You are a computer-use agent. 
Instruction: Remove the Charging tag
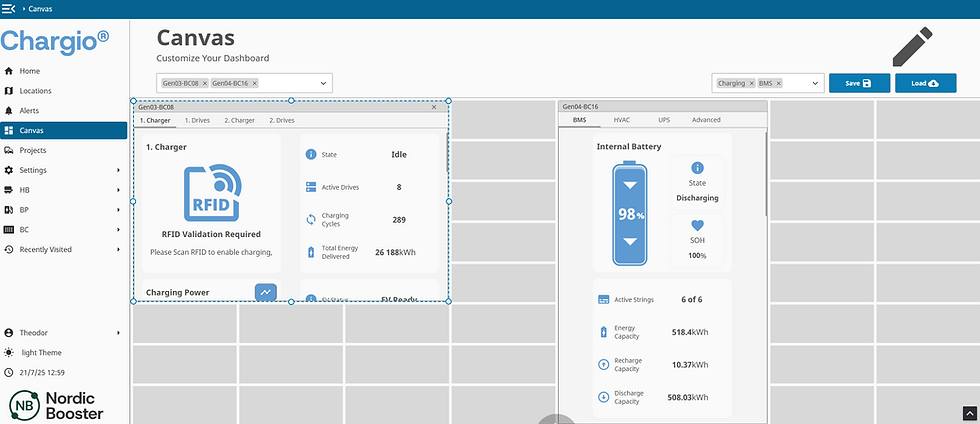click(x=751, y=83)
